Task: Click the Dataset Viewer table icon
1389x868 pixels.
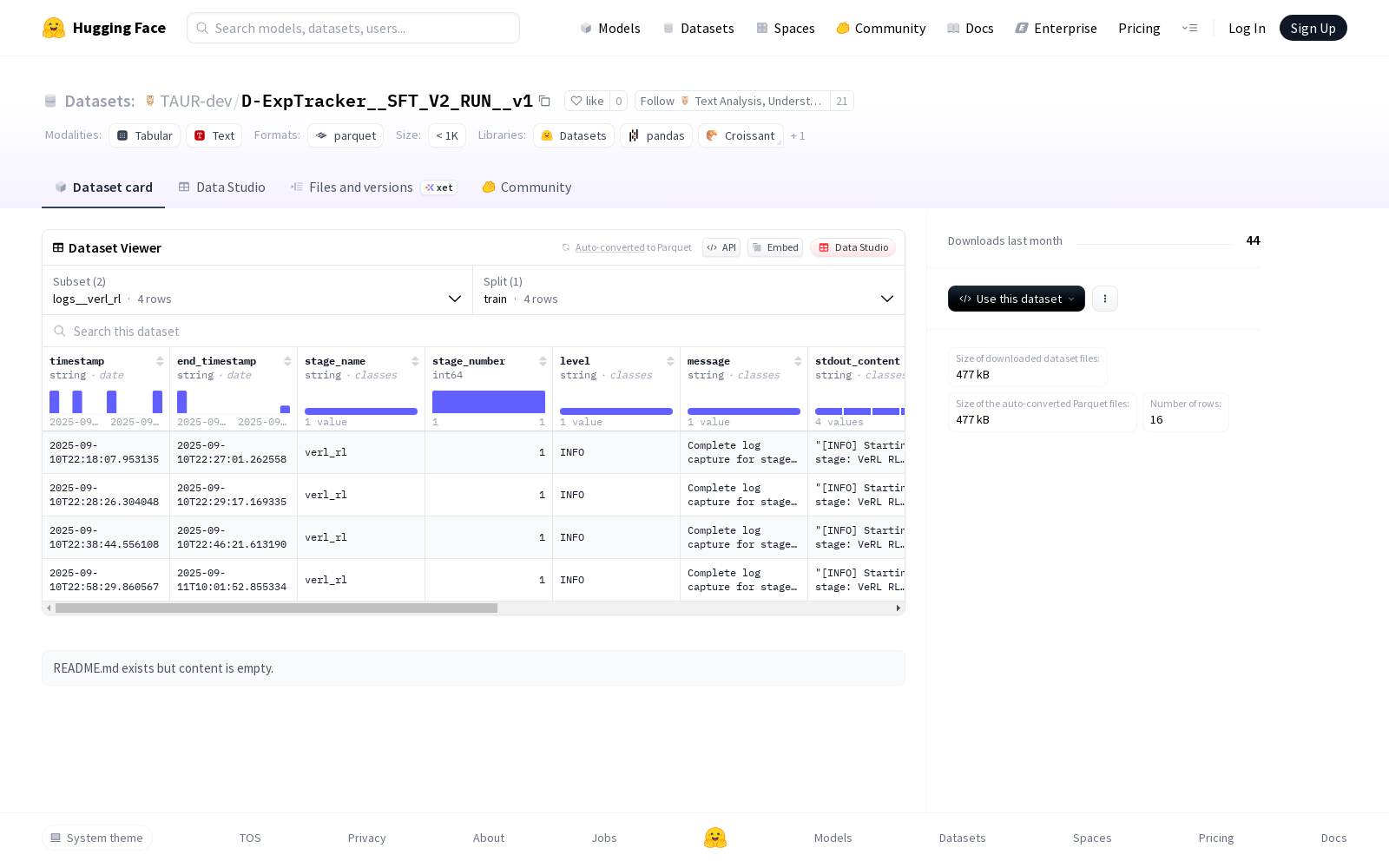Action: point(58,247)
